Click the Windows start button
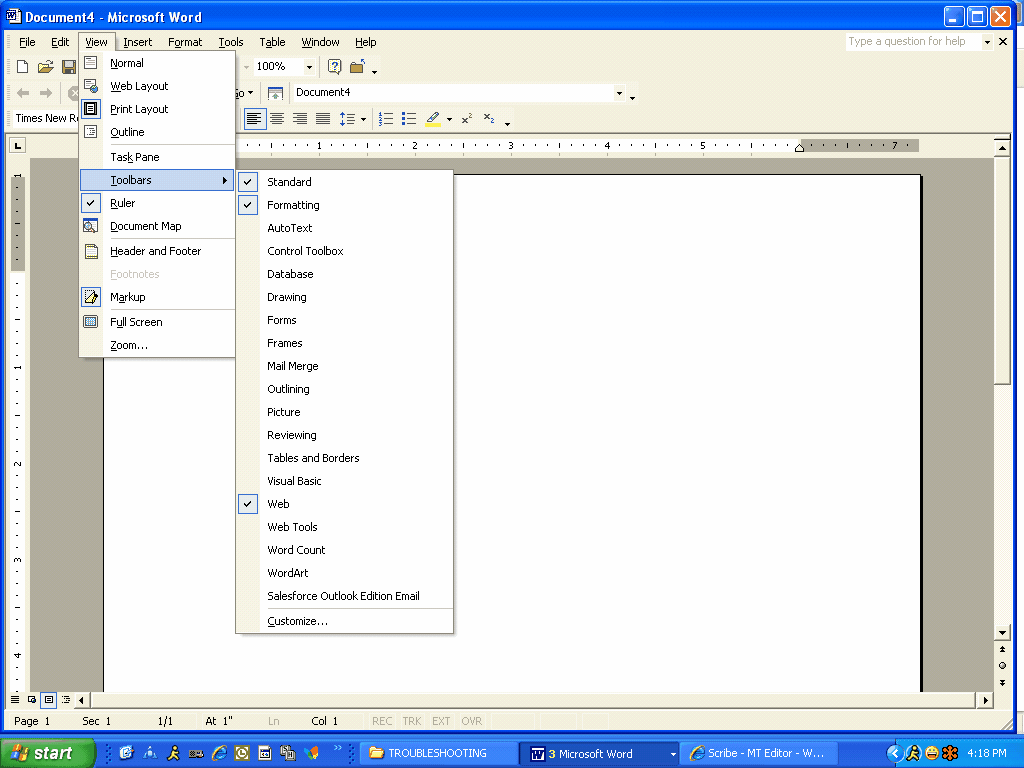This screenshot has width=1024, height=768. coord(48,753)
